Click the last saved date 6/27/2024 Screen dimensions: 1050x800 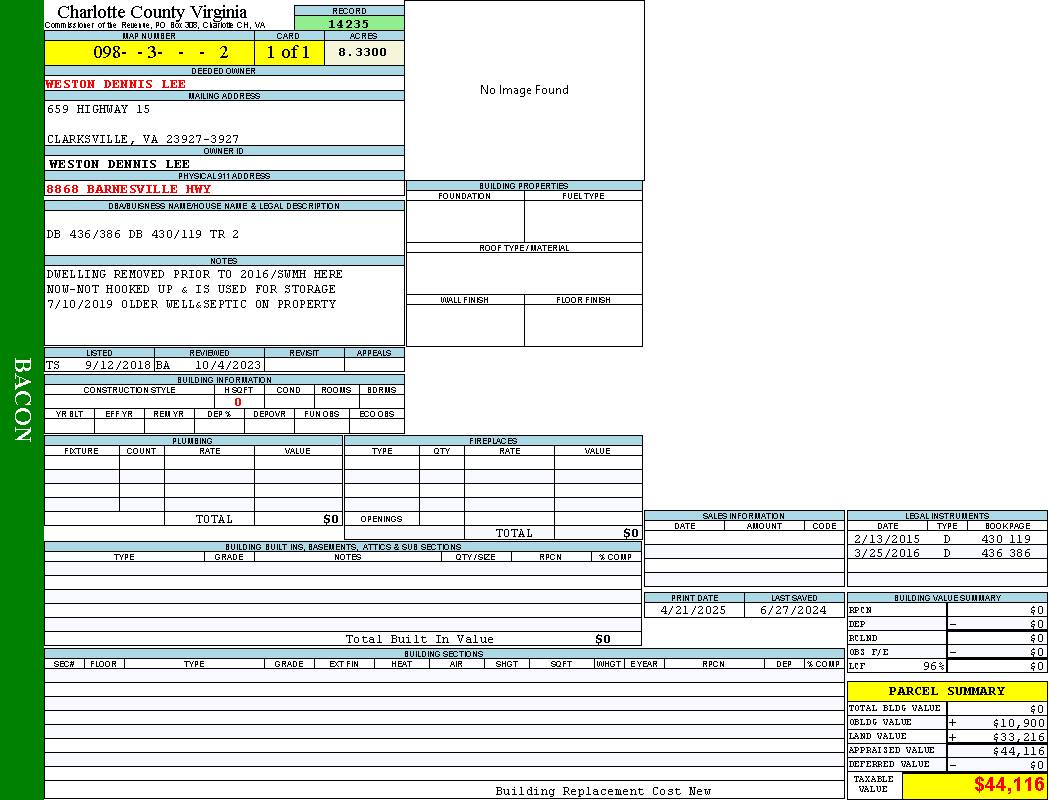(x=793, y=610)
